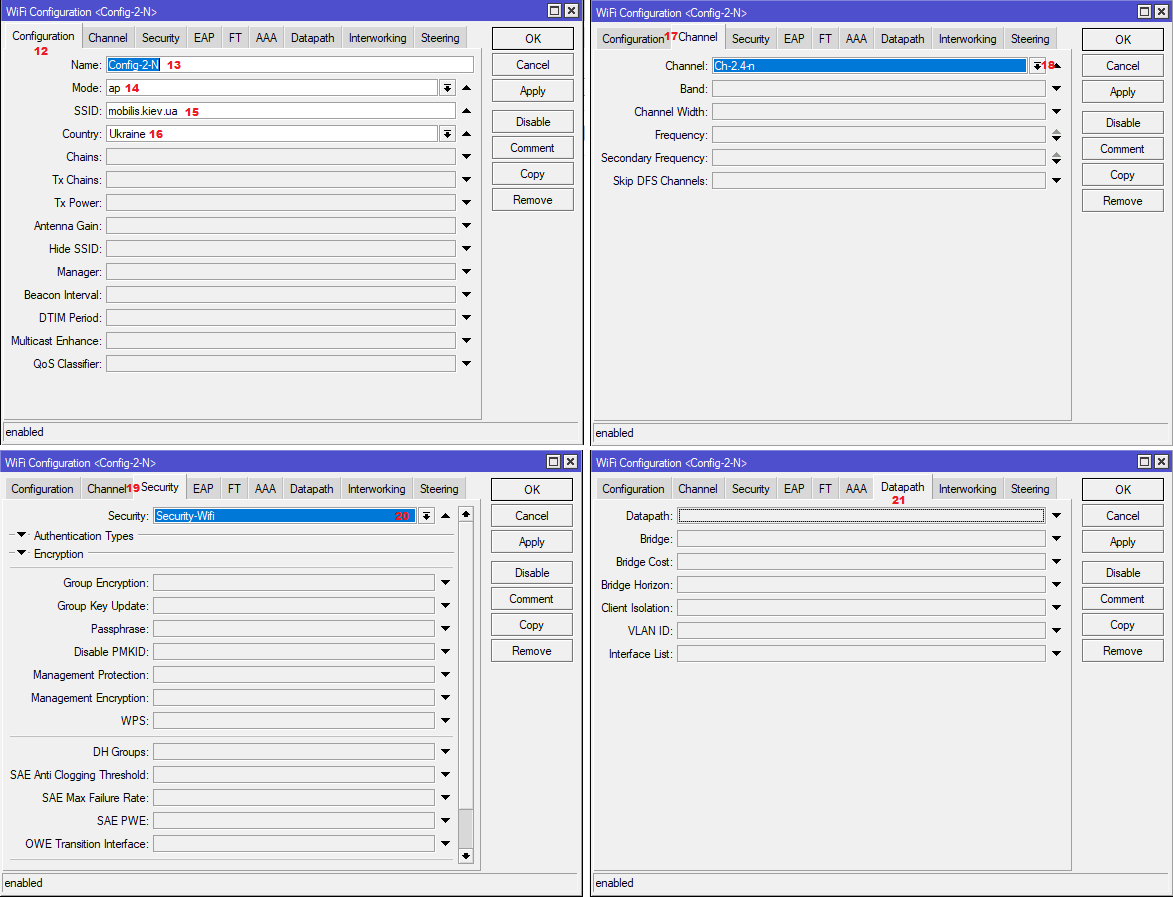Open Steering tab in window showing Bridge Cost
Image resolution: width=1173 pixels, height=897 pixels.
point(1029,489)
